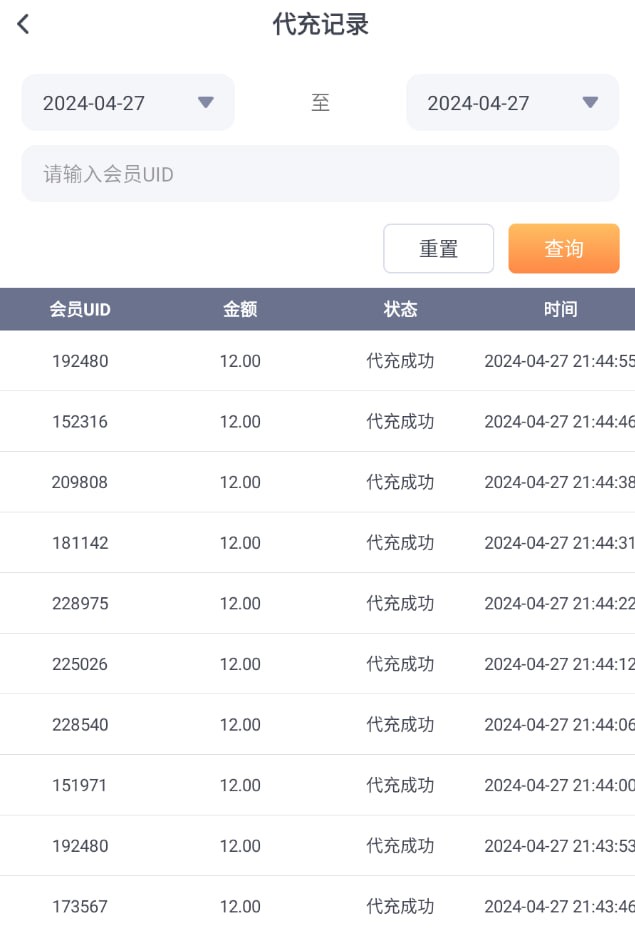Open the end date dropdown
The image size is (635, 935).
[512, 103]
